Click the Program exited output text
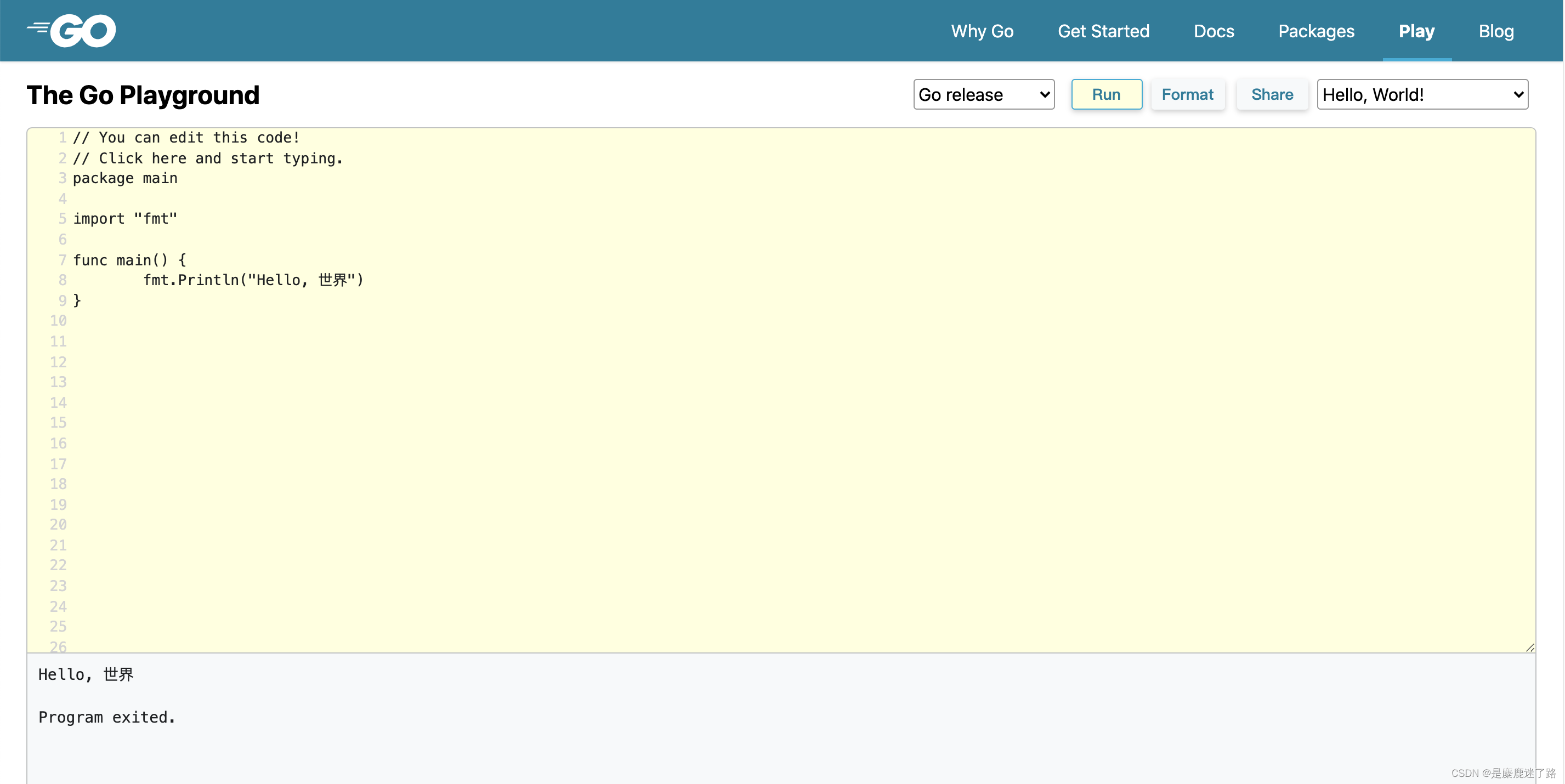The image size is (1565, 784). click(107, 717)
